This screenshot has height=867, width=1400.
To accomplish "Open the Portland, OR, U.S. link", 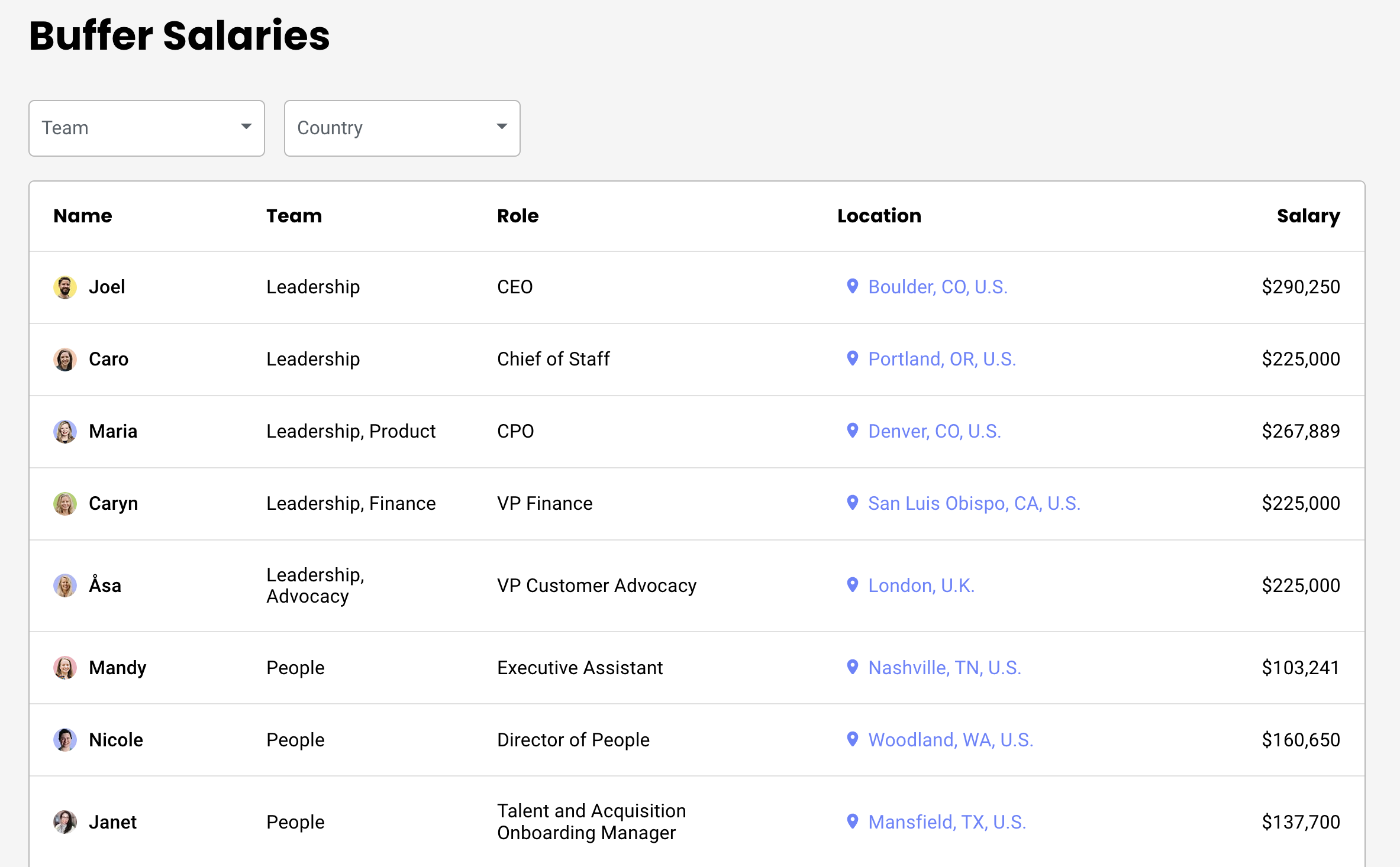I will tap(941, 359).
